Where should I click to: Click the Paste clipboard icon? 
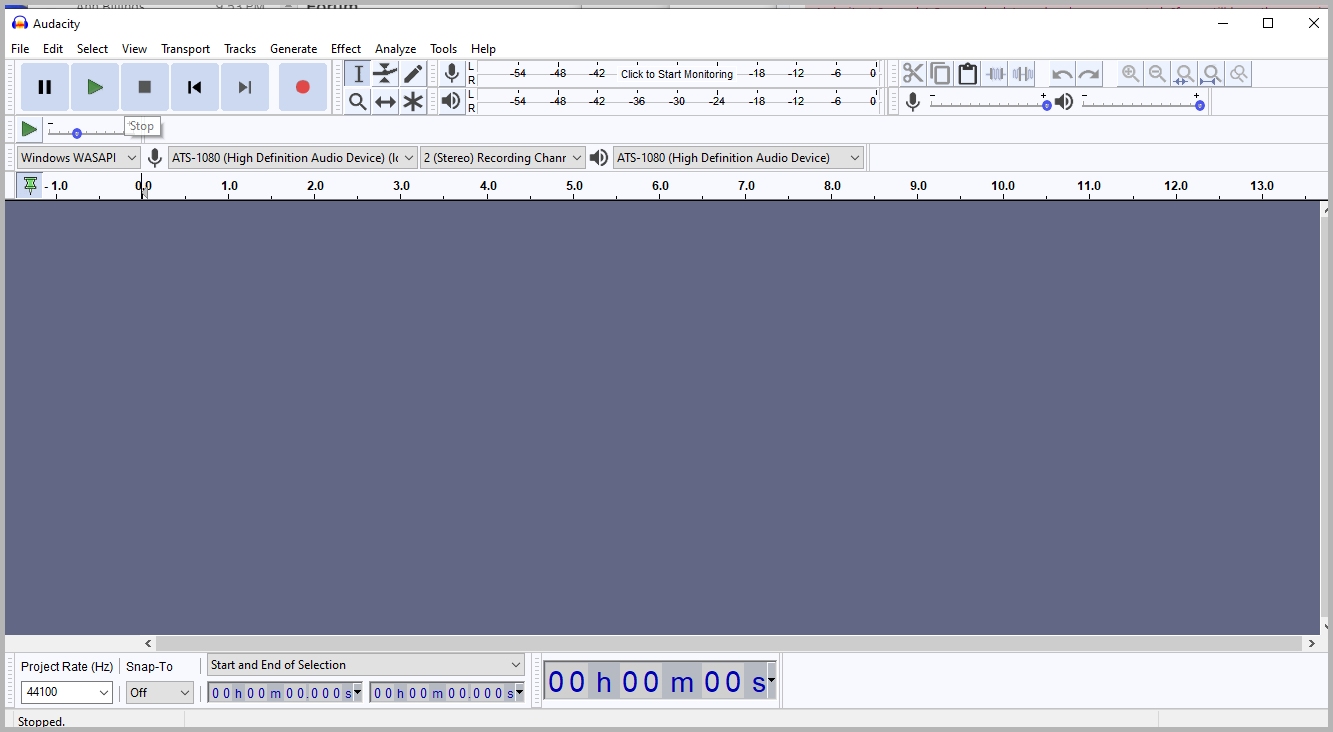click(x=967, y=74)
